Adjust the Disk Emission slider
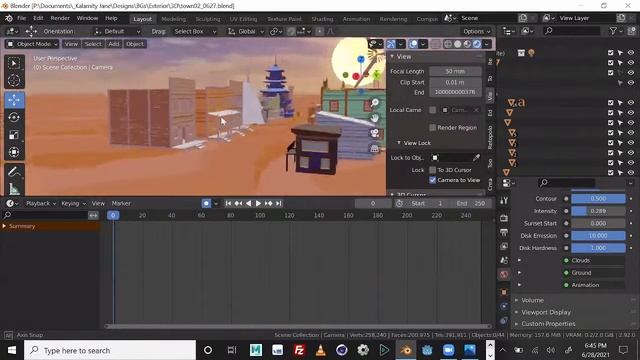The width and height of the screenshot is (640, 360). 598,236
